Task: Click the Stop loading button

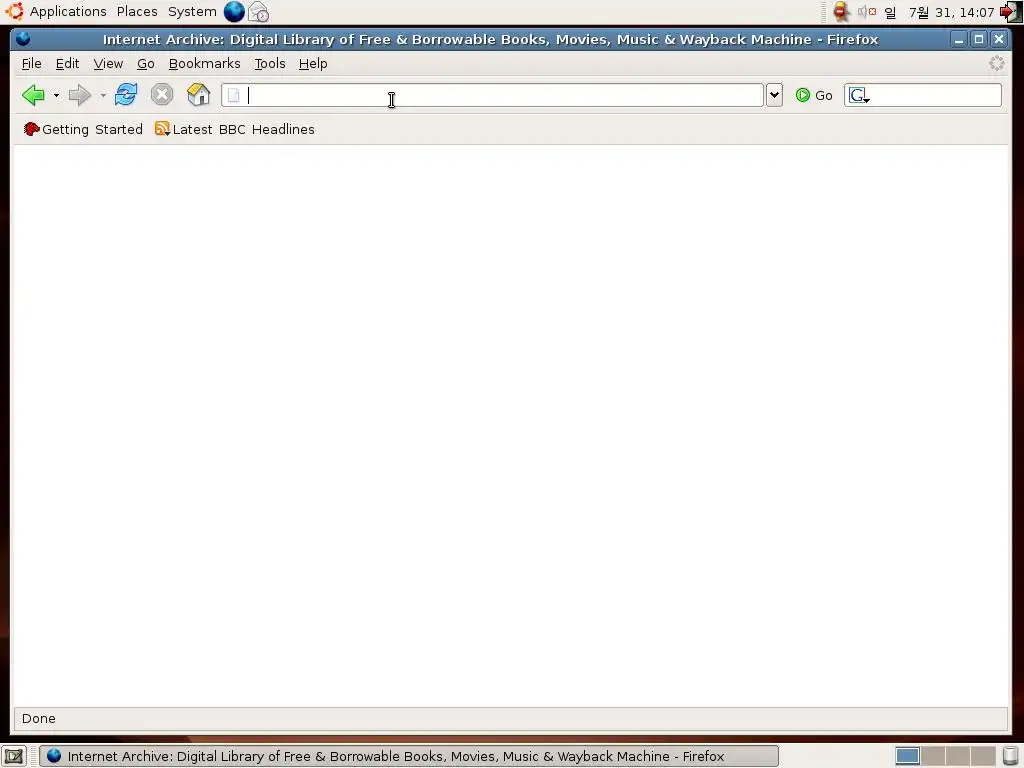Action: click(x=162, y=95)
